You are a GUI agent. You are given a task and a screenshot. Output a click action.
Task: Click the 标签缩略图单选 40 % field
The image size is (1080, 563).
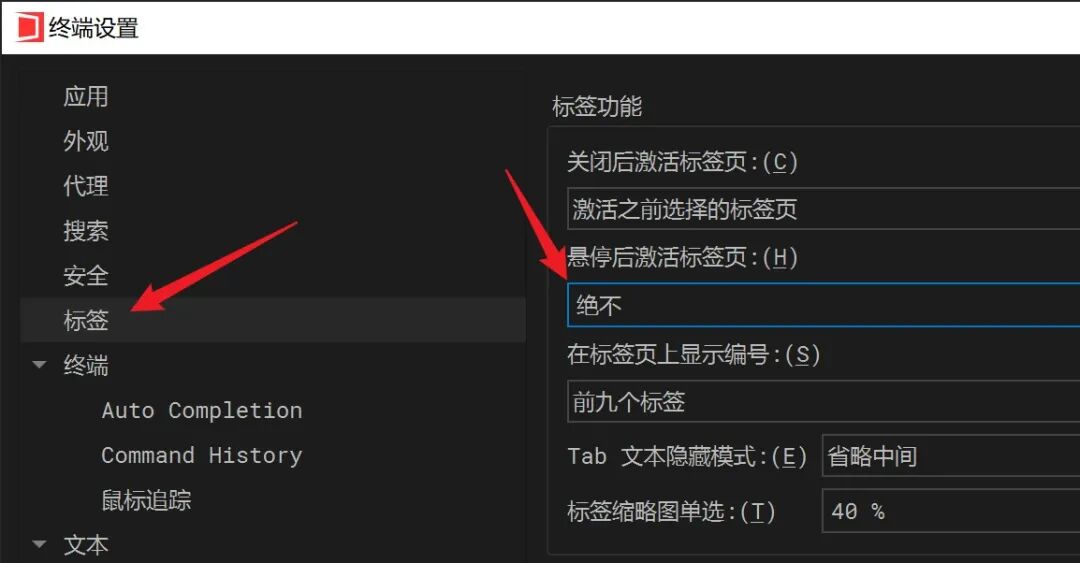tap(951, 511)
